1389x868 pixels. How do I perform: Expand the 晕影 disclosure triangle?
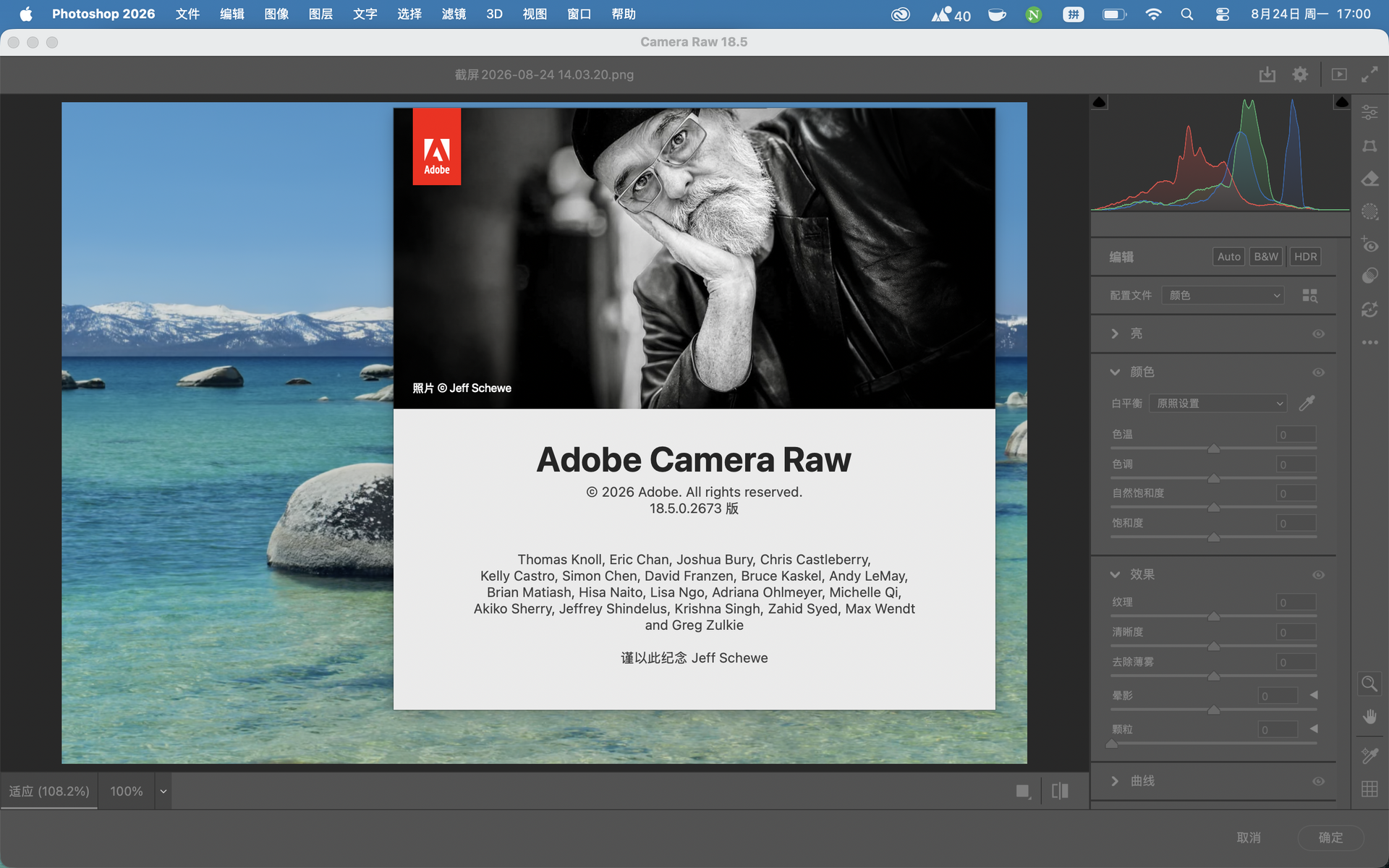[1314, 695]
